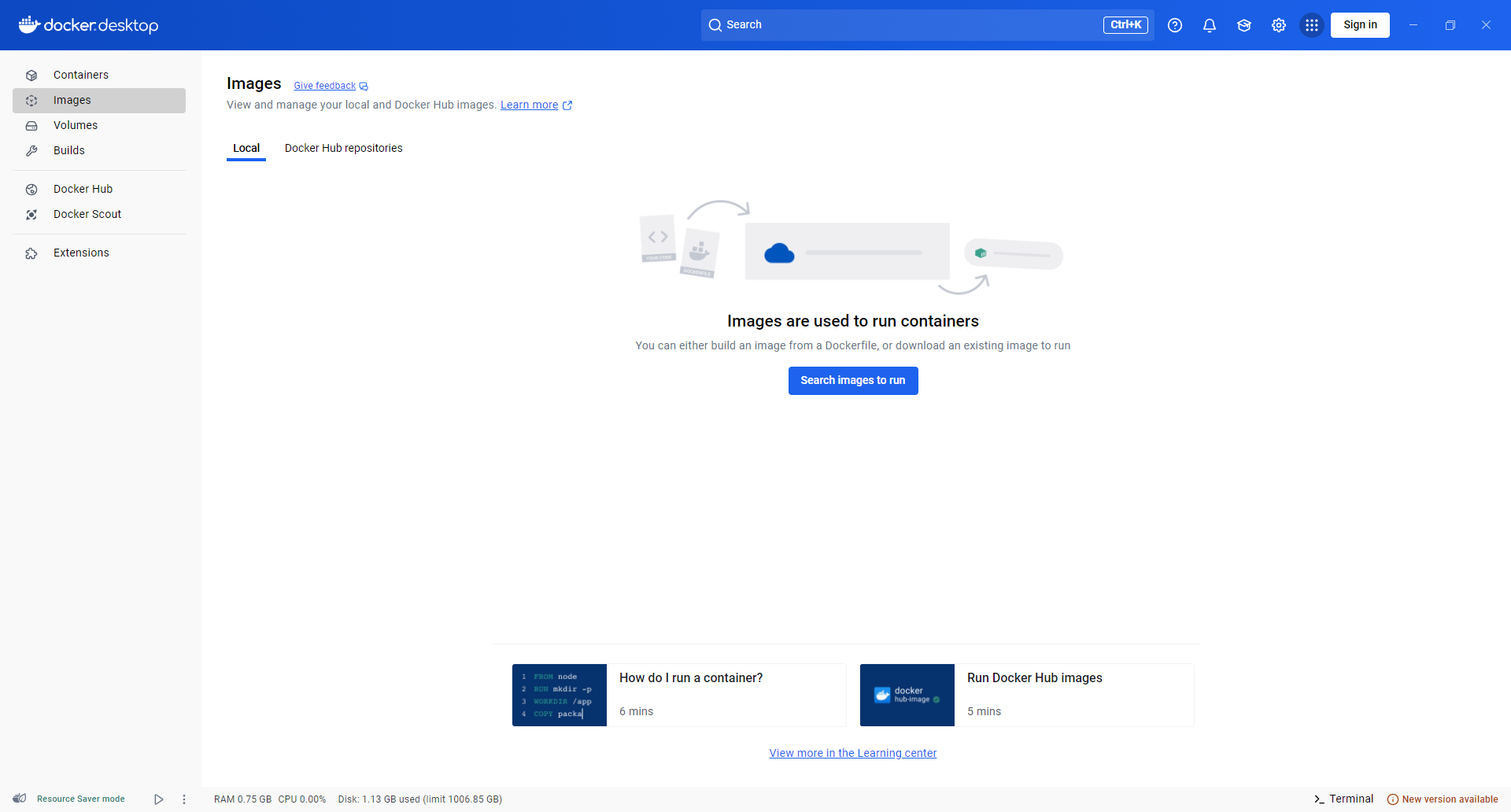Click the Disk 1.13 GB used status
Viewport: 1511px width, 812px height.
point(420,799)
